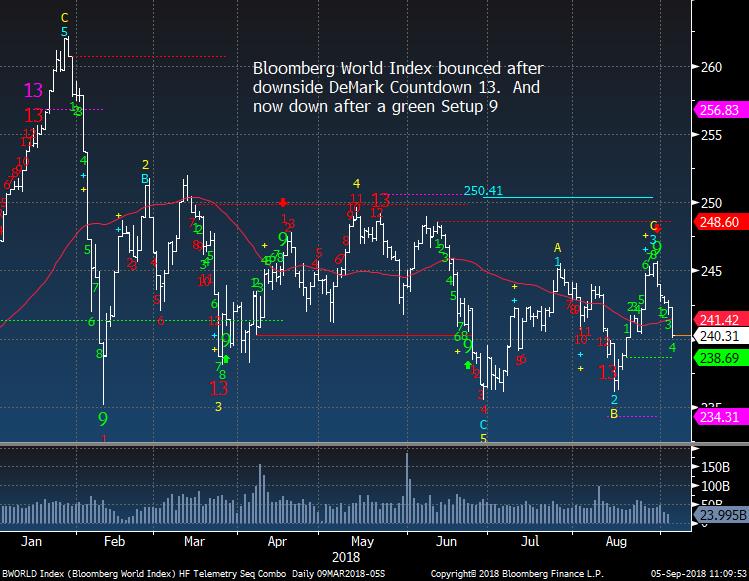Image resolution: width=749 pixels, height=581 pixels.
Task: Click the cyan 250.41 level label
Action: [x=481, y=190]
